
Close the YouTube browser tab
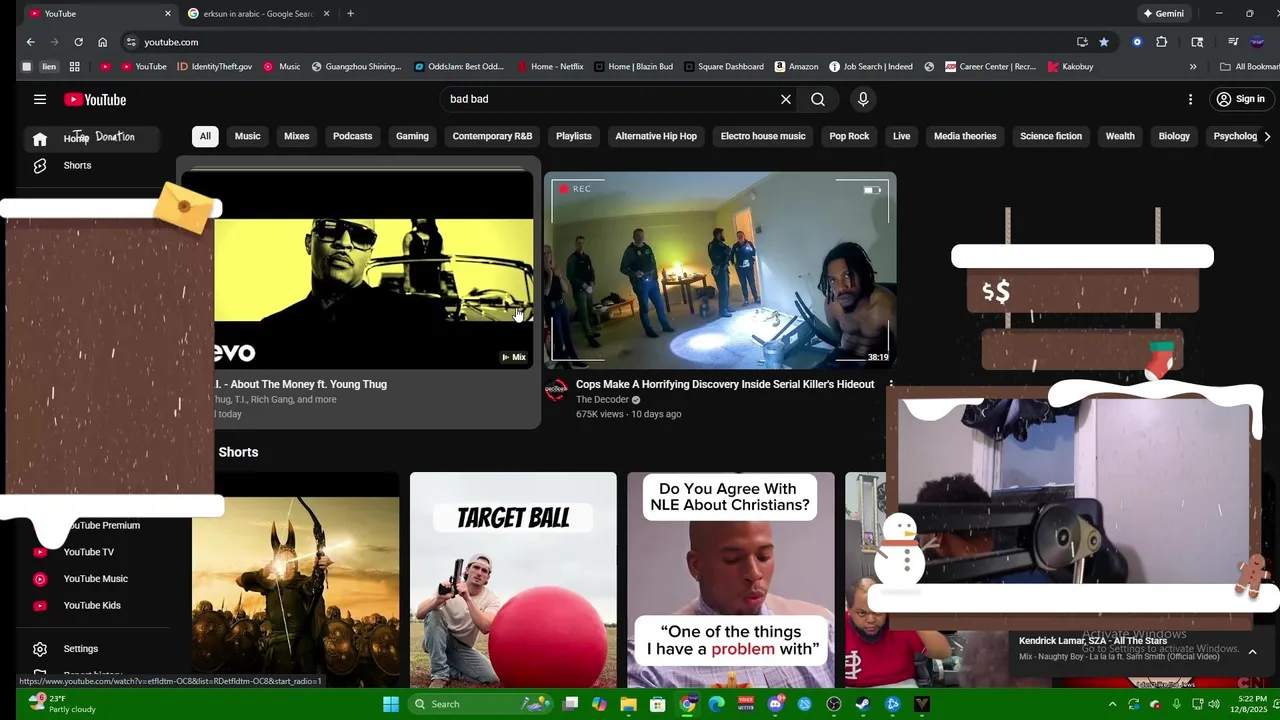pyautogui.click(x=167, y=14)
